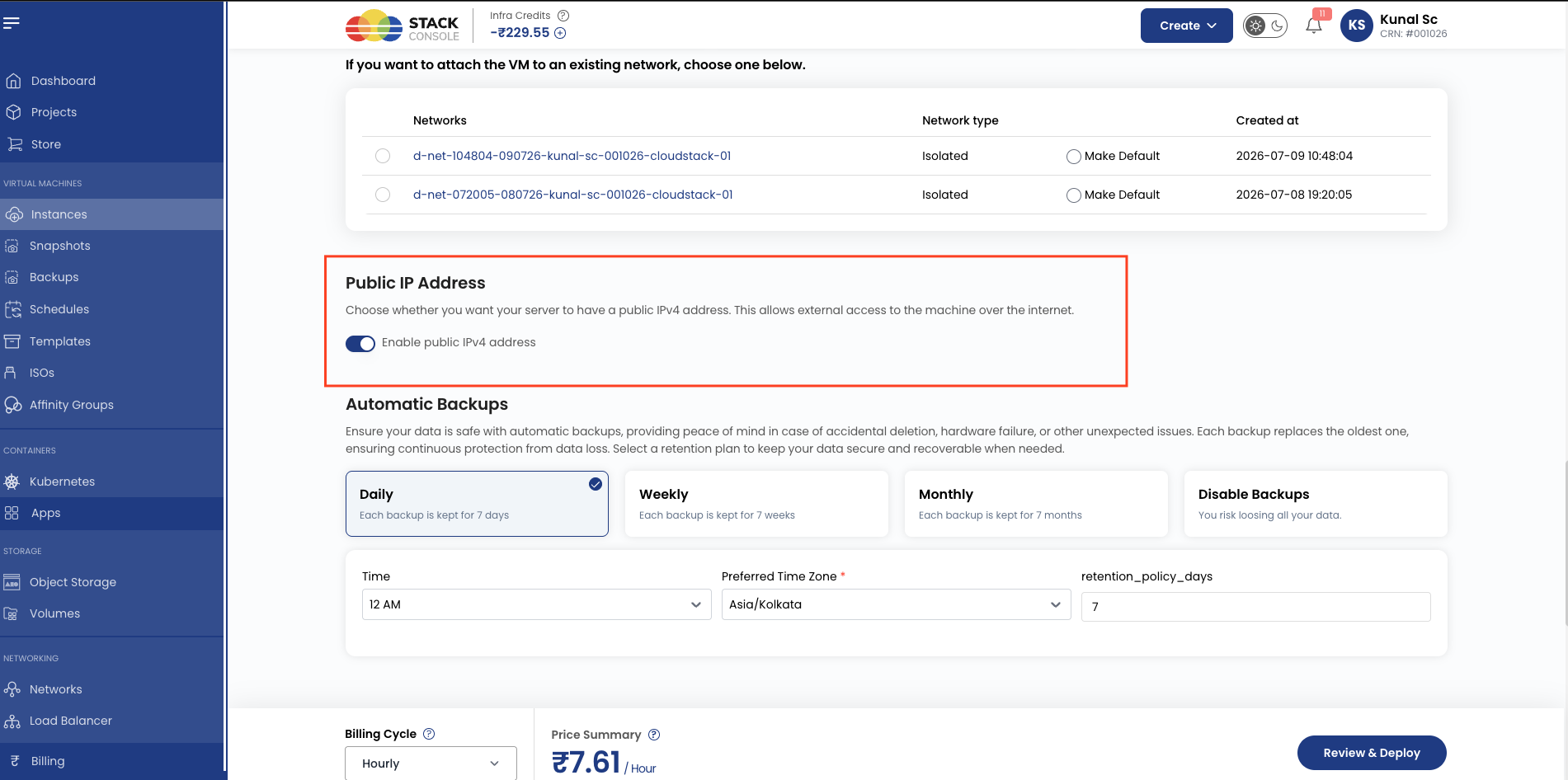Click retention_policy_days input field

click(1255, 607)
